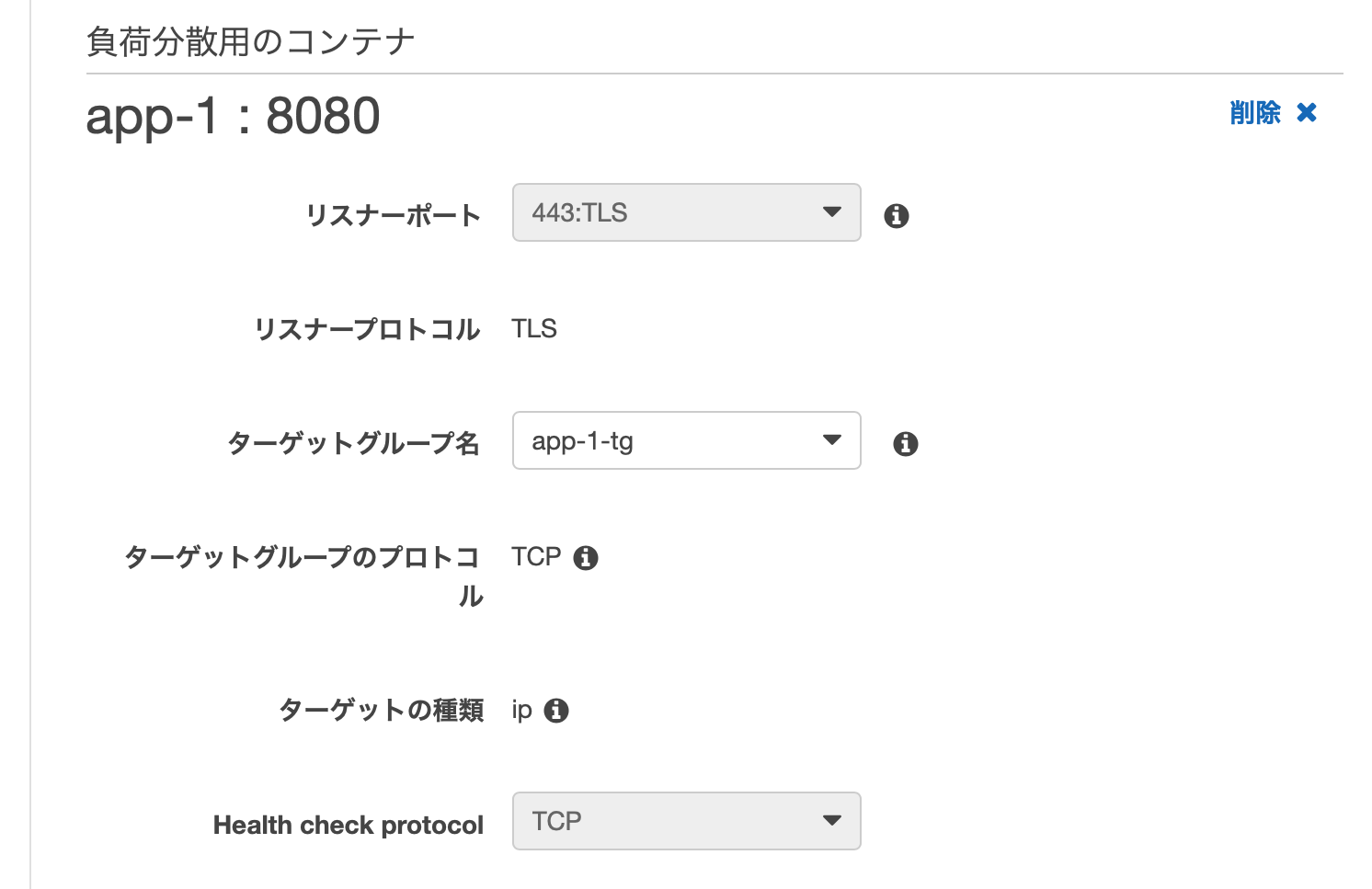Viewport: 1372px width, 889px height.
Task: Open the ターゲットグループ名 dropdown showing app-1-tg
Action: coord(686,440)
